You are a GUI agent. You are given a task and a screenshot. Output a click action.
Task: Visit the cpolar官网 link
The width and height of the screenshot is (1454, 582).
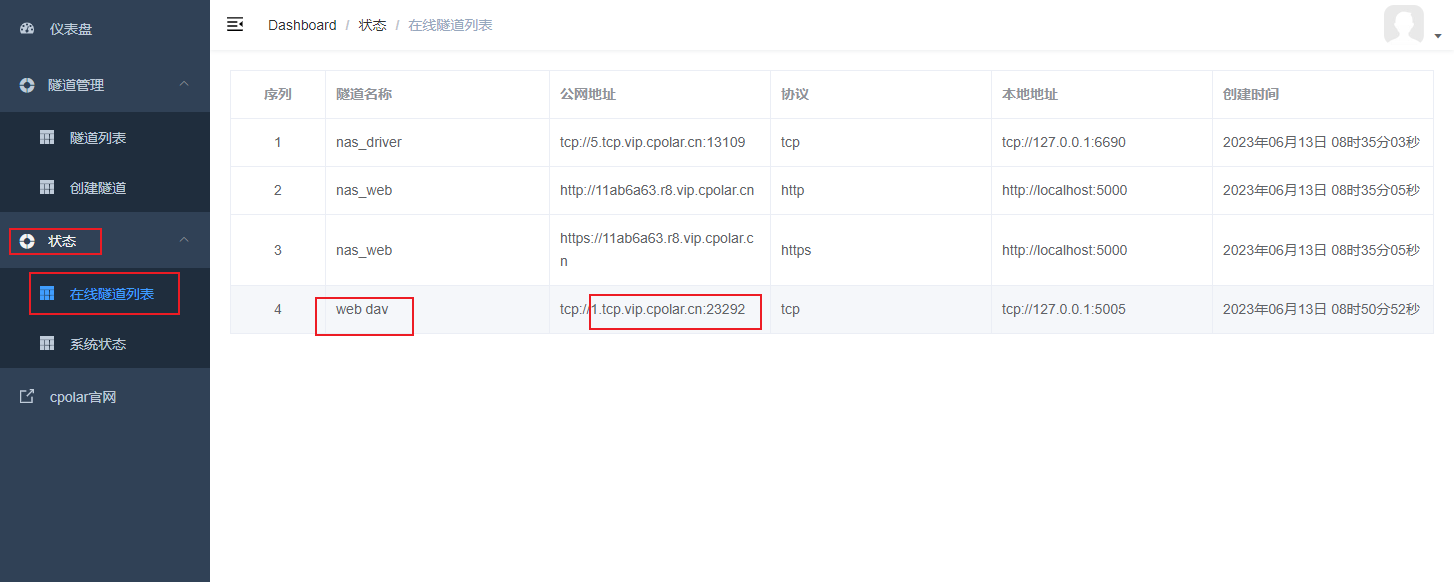point(83,397)
